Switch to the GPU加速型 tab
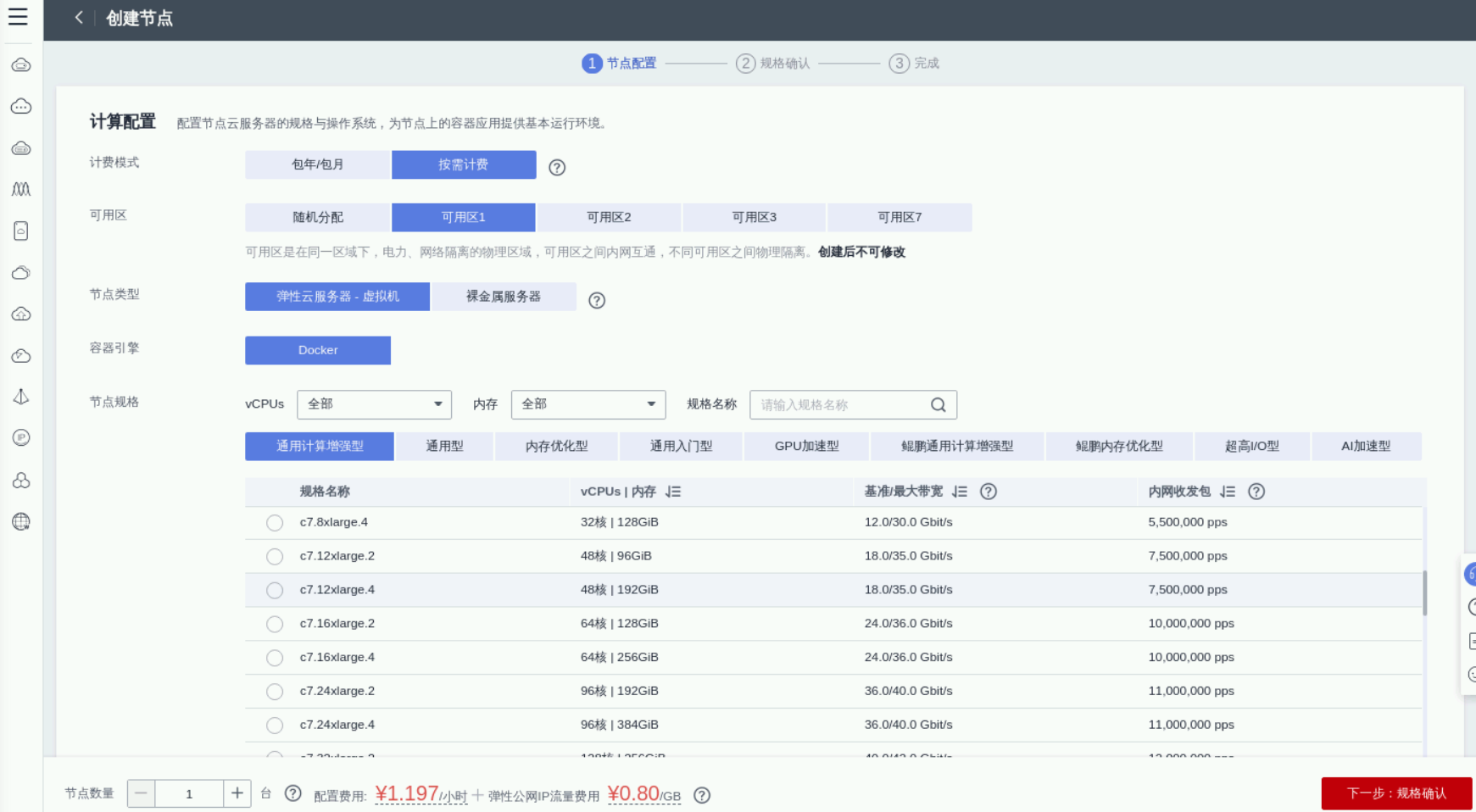Screen dimensions: 1476x812 pos(806,446)
